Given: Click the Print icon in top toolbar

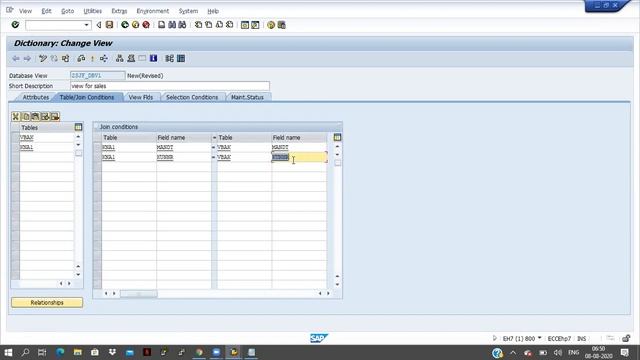Looking at the screenshot, I should tap(162, 25).
